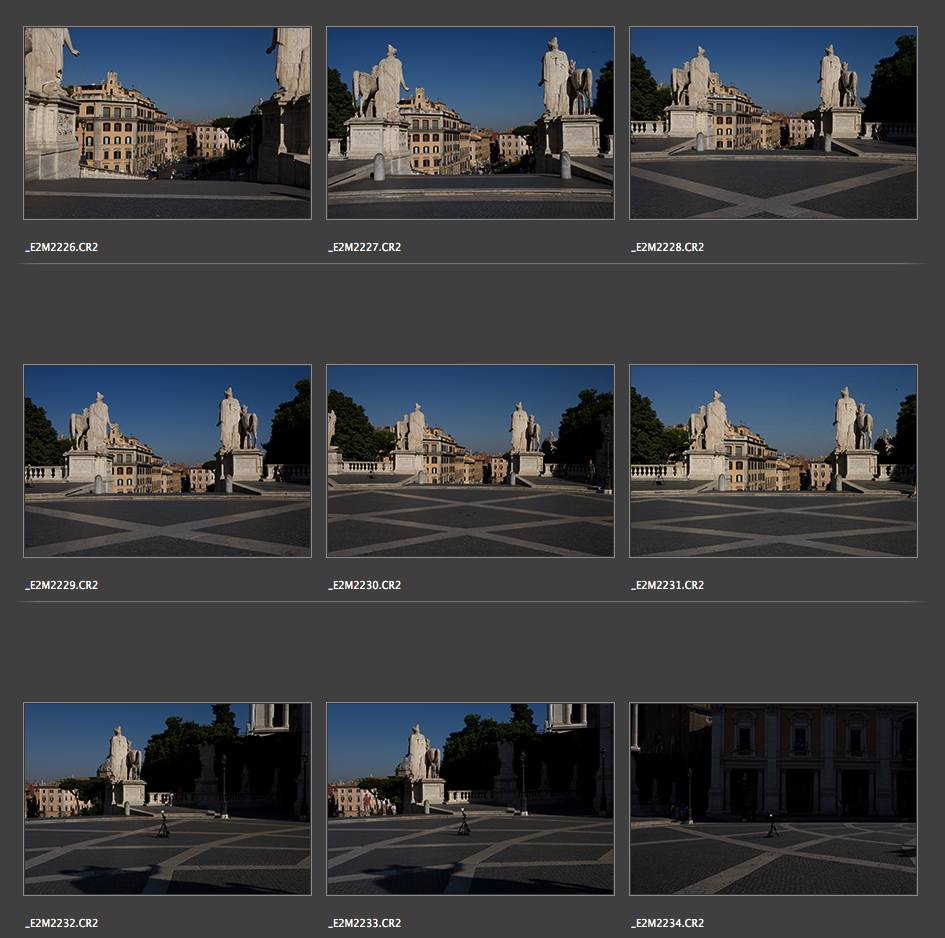Click the divider line below the first row
Viewport: 945px width, 938px height.
coord(470,264)
